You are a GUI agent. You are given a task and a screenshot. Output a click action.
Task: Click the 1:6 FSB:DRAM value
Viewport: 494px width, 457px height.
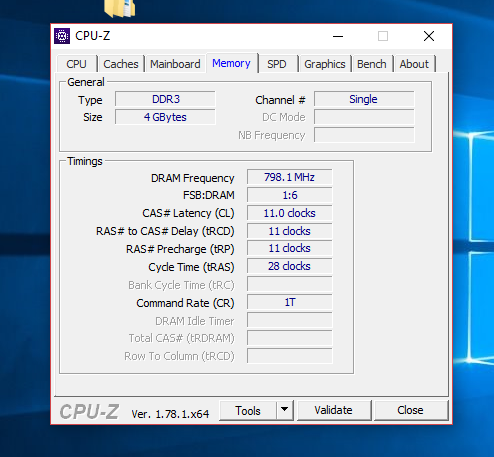(290, 195)
